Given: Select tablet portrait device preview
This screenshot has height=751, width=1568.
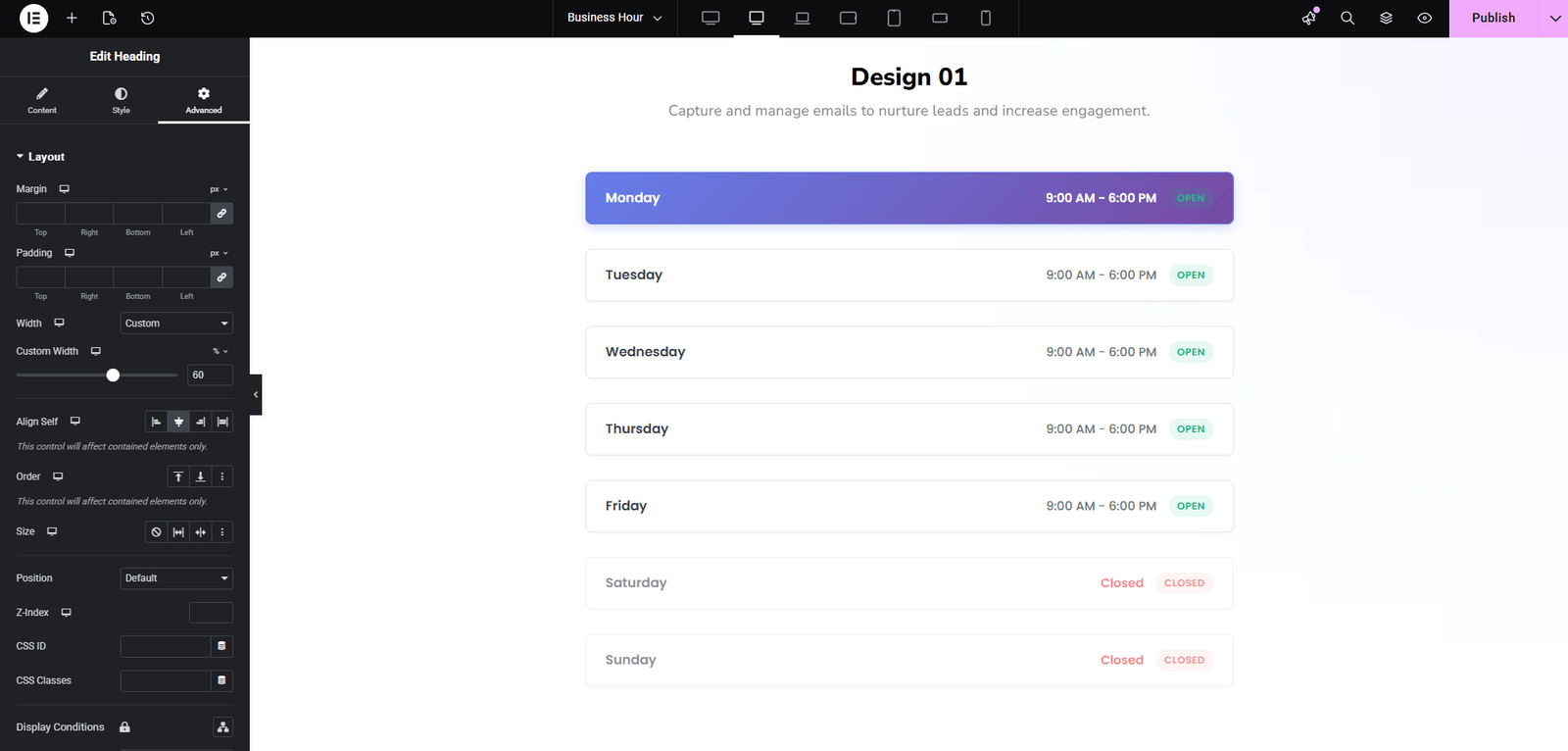Looking at the screenshot, I should 894,18.
